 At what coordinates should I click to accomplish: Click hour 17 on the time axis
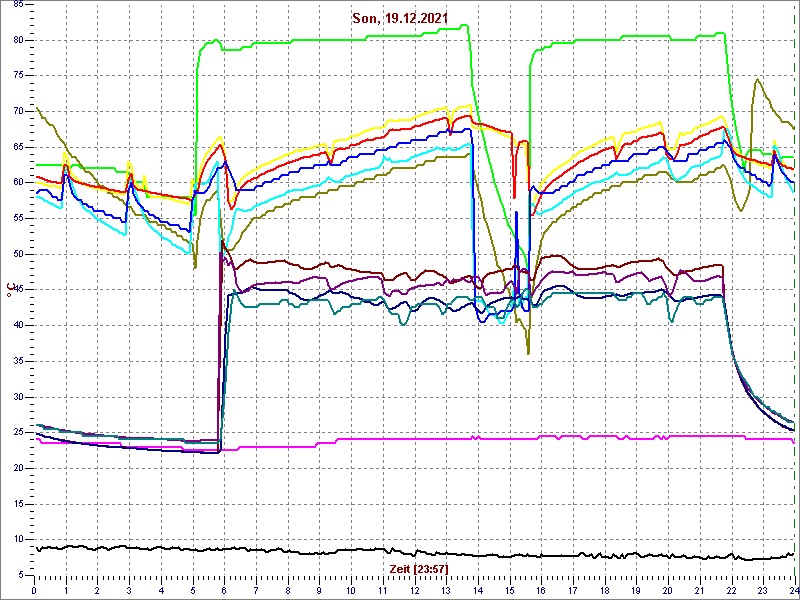572,589
